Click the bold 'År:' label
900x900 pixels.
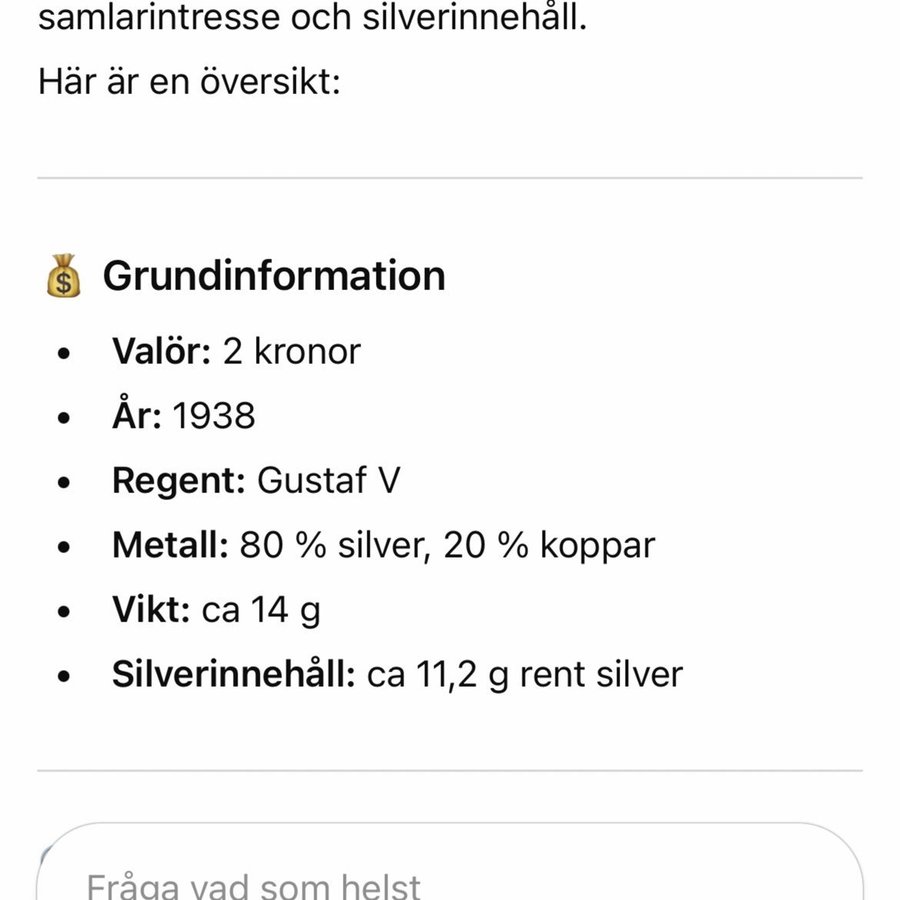coord(137,415)
